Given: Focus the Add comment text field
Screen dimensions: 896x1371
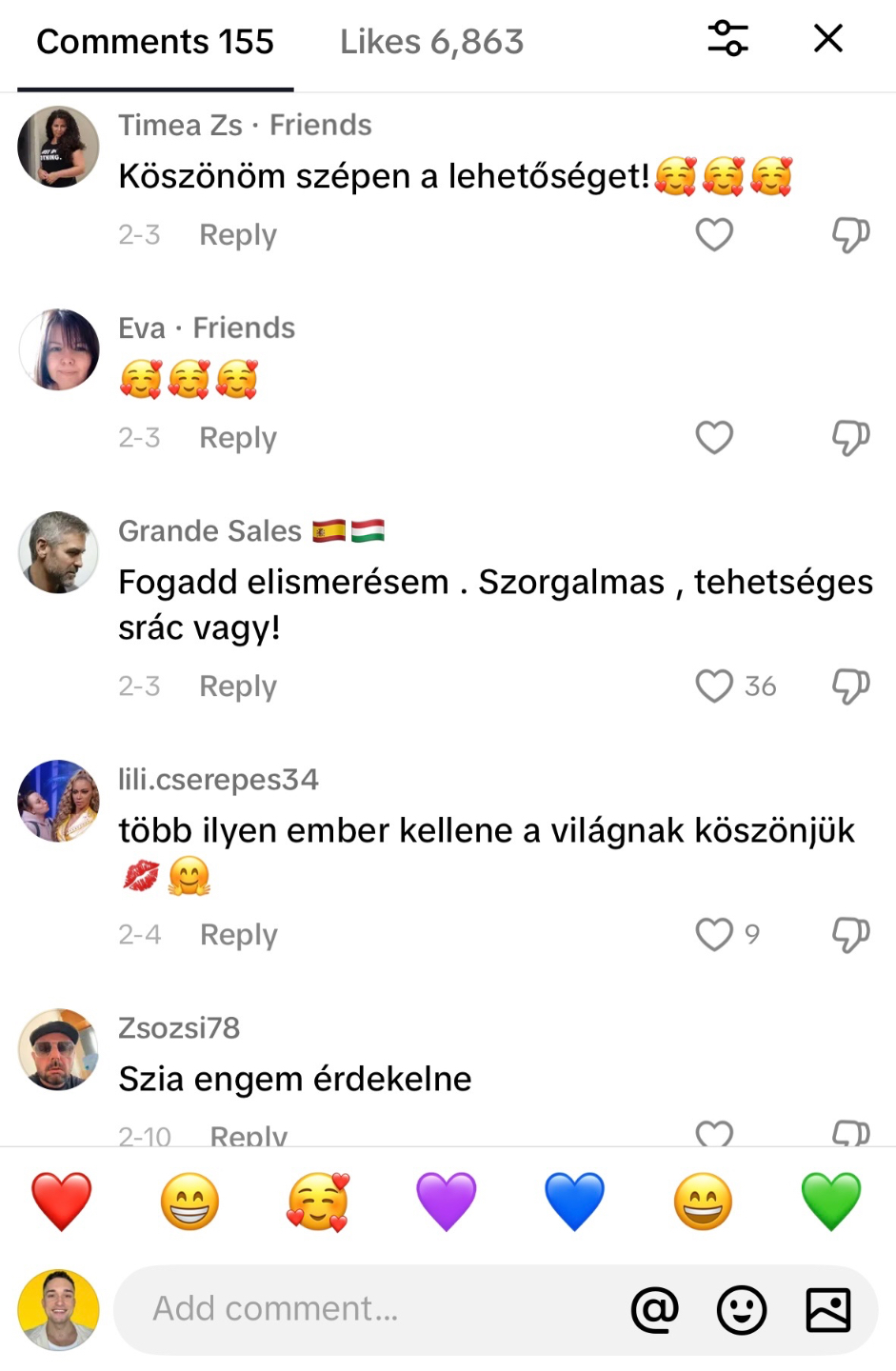Looking at the screenshot, I should [x=371, y=1309].
